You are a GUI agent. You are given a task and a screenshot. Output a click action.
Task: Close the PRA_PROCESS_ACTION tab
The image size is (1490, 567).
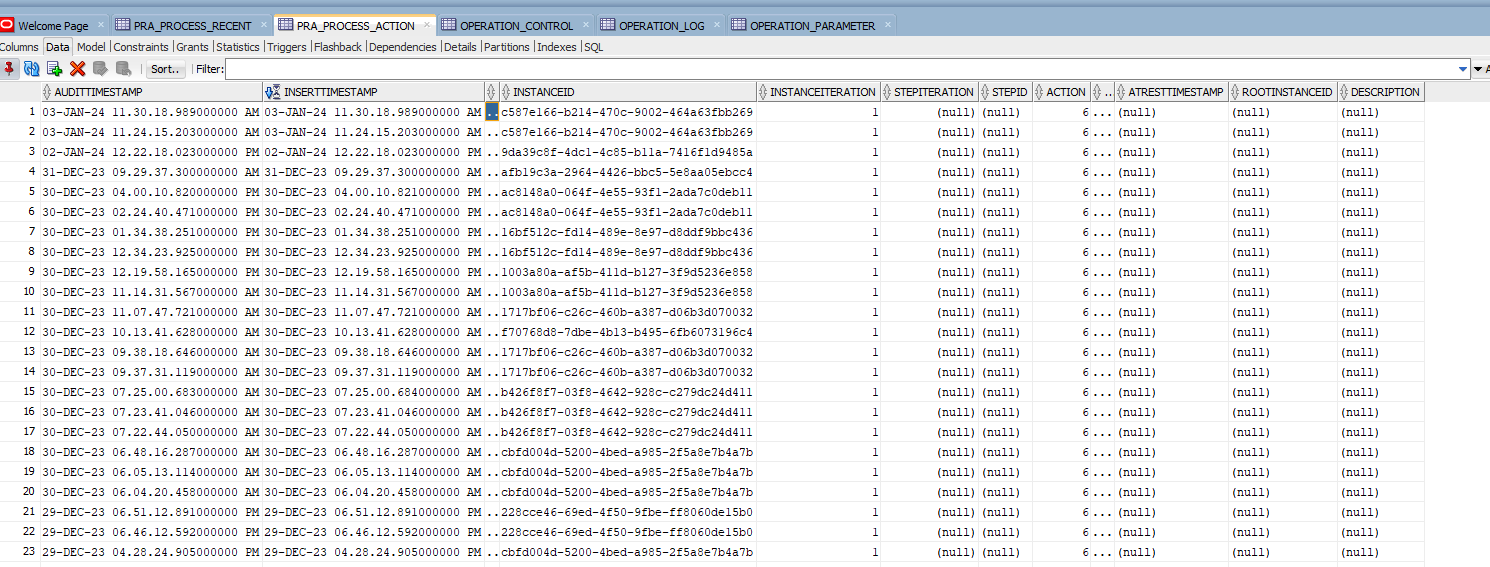(427, 25)
